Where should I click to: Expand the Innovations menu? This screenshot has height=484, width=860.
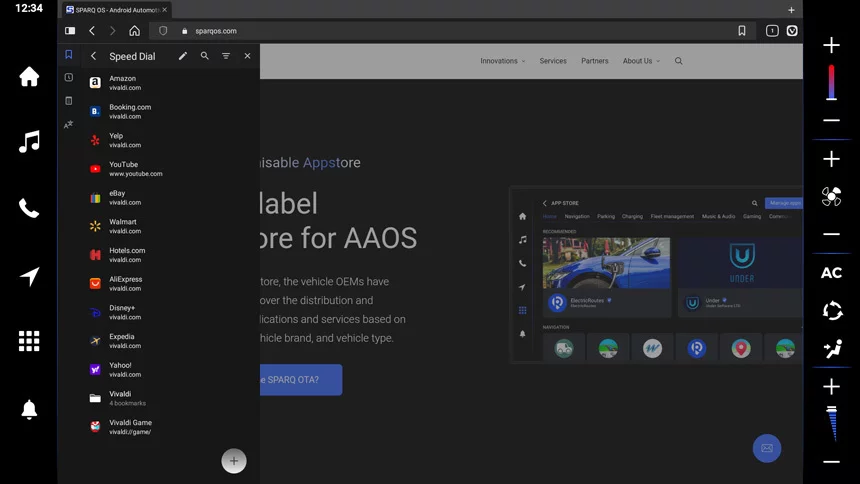point(502,61)
